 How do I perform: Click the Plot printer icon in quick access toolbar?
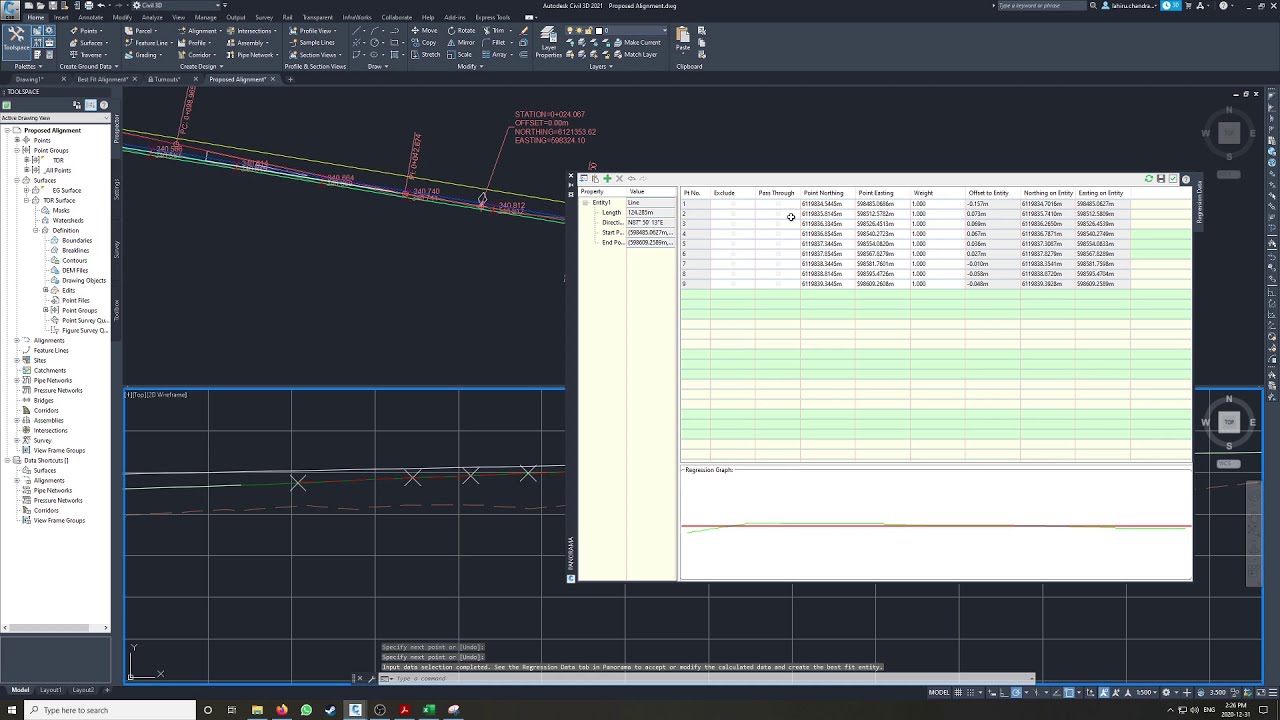pos(89,5)
